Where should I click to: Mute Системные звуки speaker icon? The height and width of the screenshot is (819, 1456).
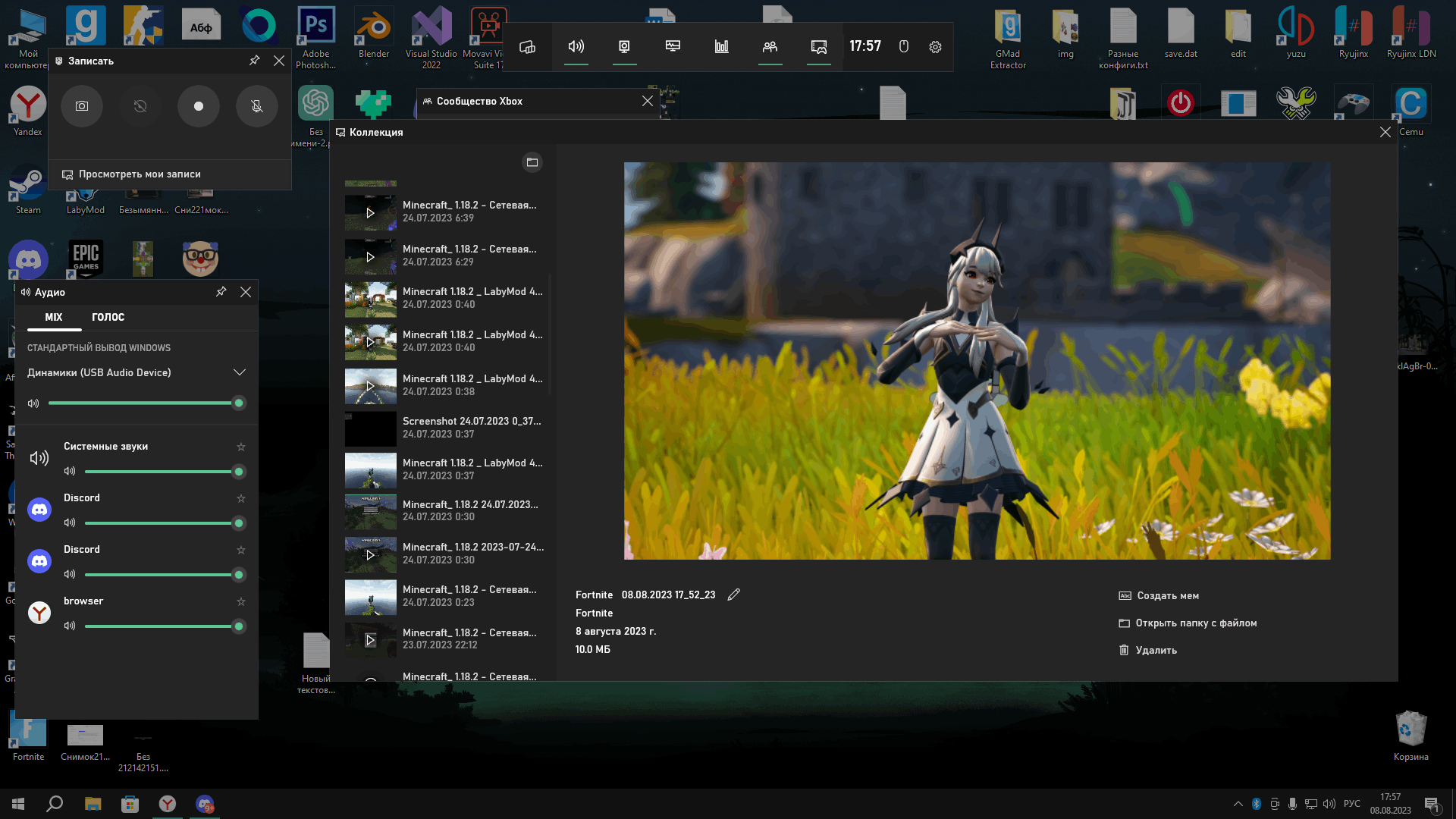click(x=70, y=472)
